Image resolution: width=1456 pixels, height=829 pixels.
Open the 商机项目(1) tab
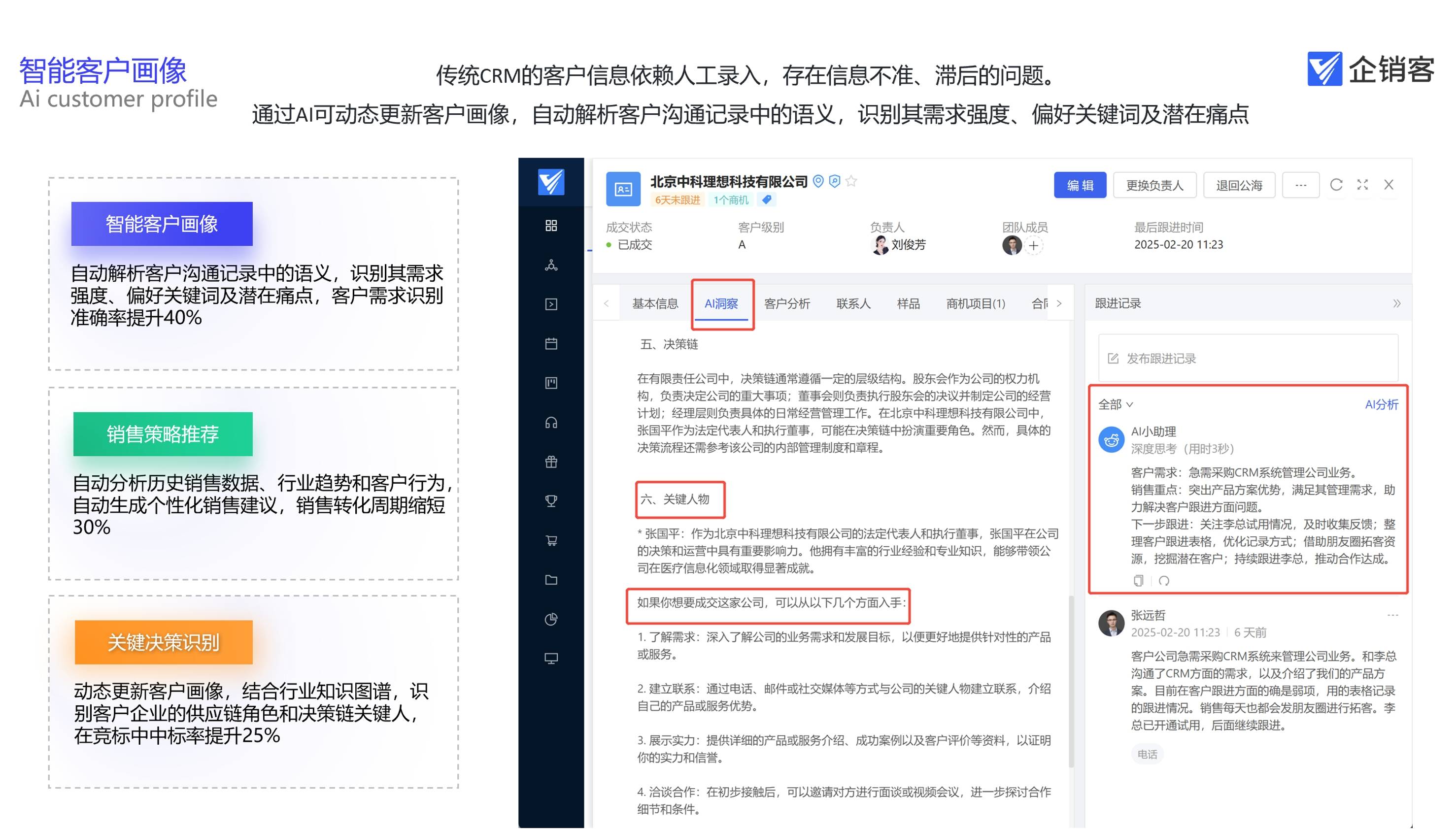tap(975, 303)
